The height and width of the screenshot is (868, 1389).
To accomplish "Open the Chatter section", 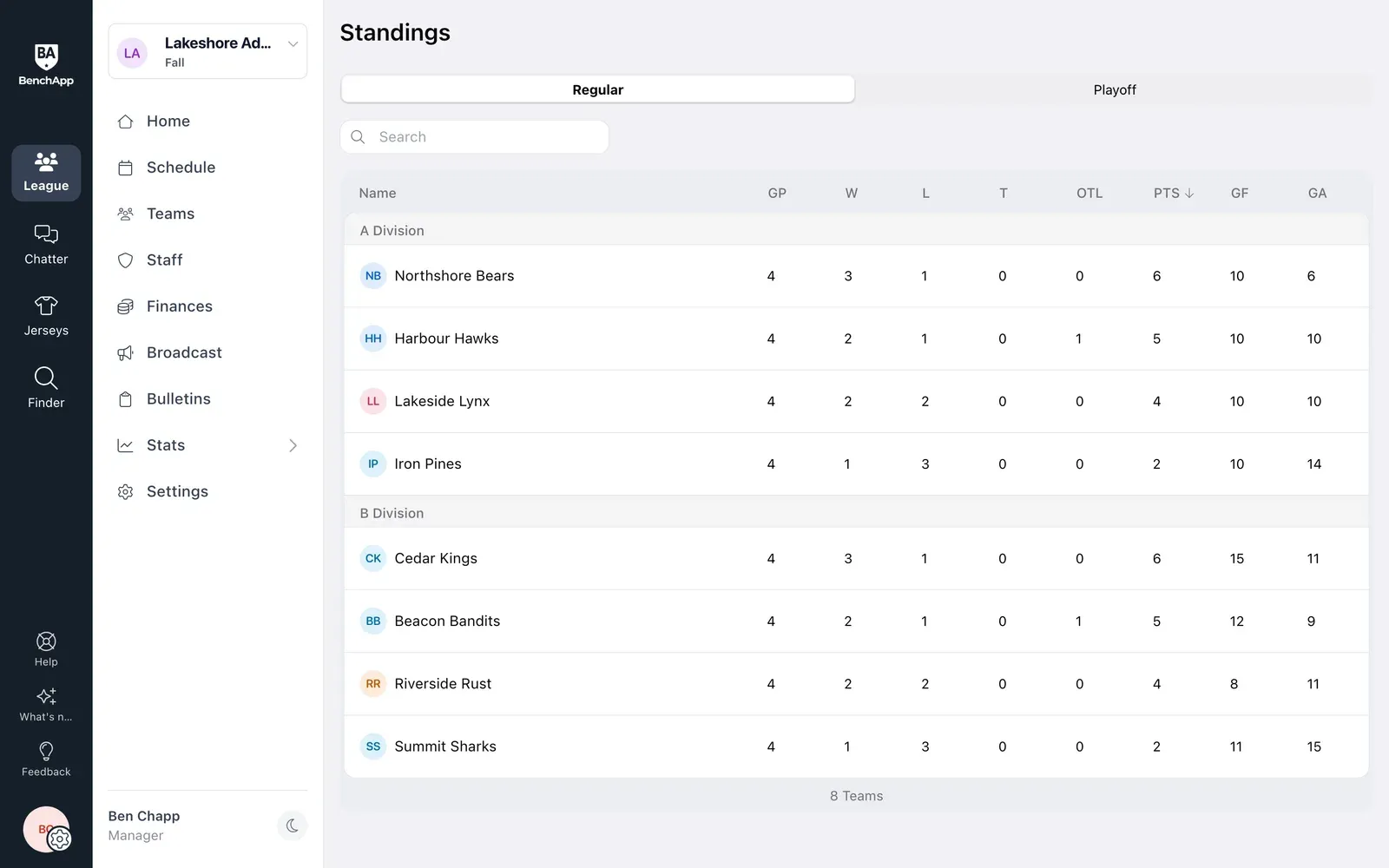I will 46,245.
